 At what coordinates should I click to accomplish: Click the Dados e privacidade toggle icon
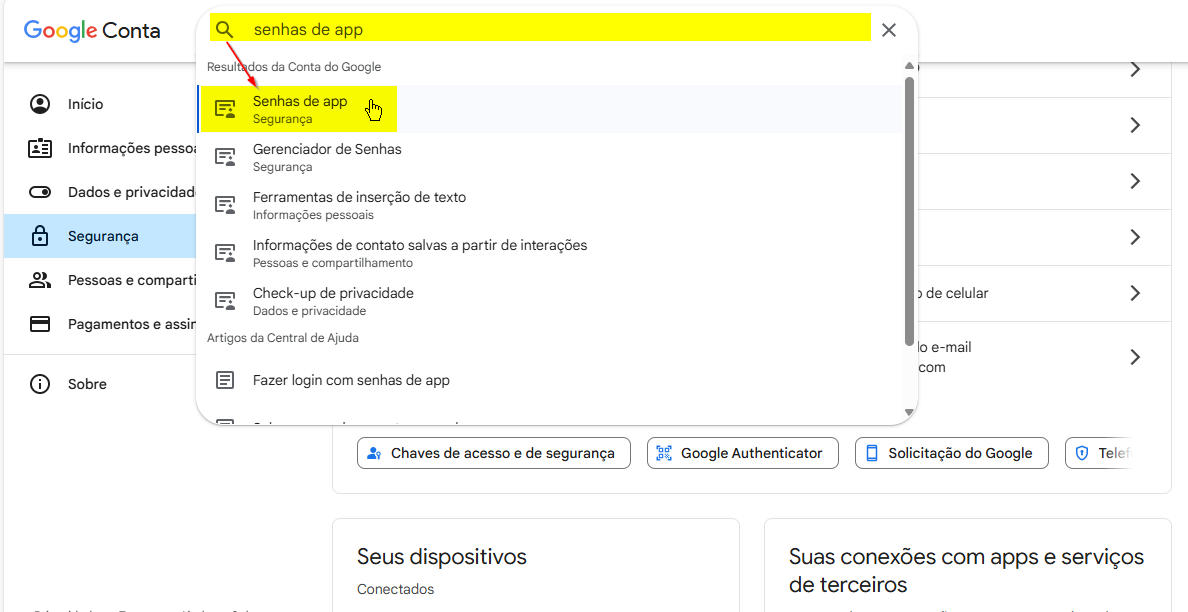point(39,192)
